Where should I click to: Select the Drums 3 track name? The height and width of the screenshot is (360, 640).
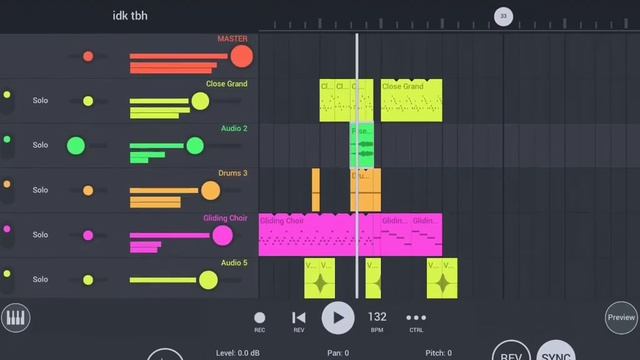(233, 173)
